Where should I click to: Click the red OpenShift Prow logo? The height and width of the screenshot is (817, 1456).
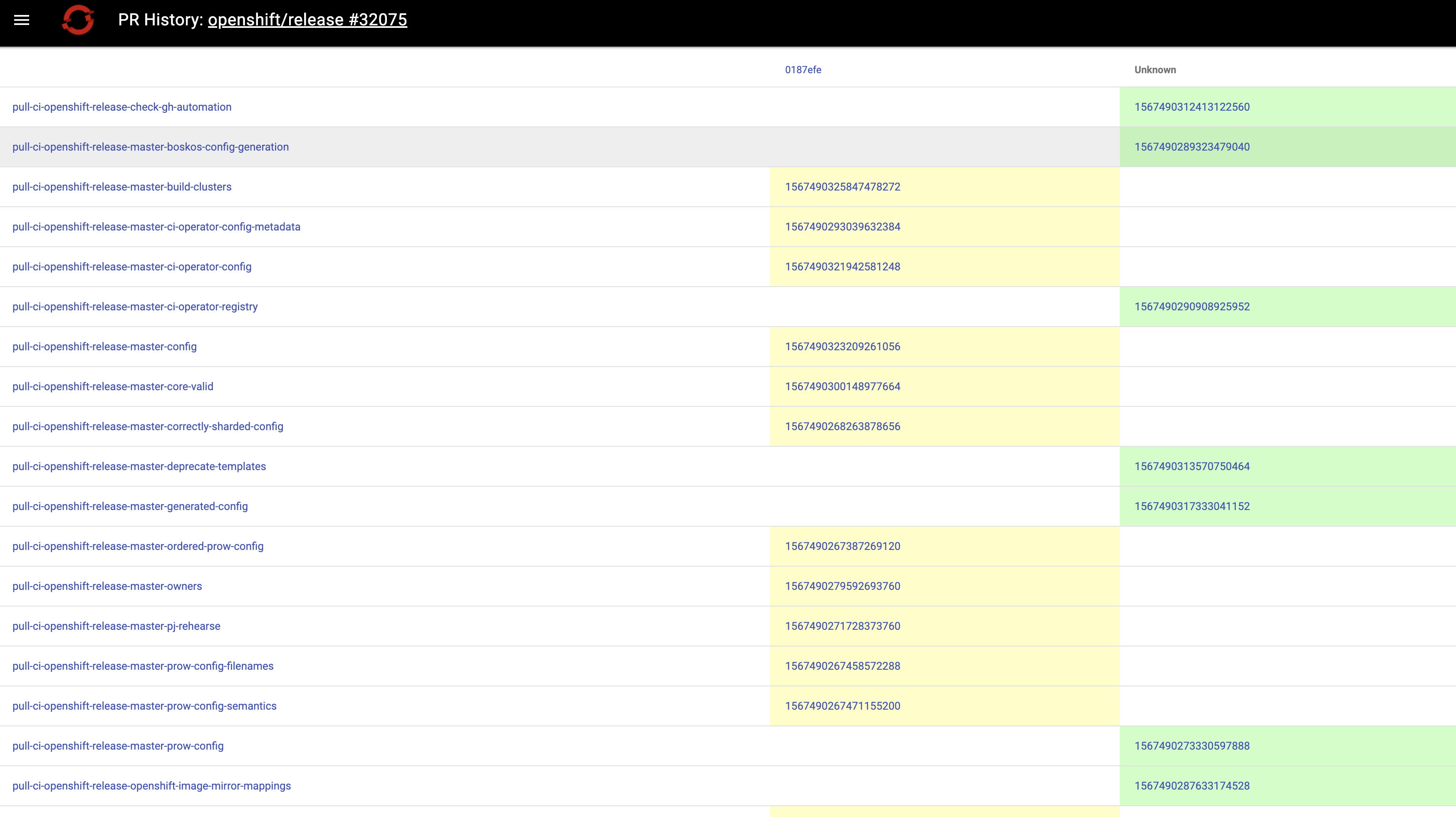pyautogui.click(x=78, y=20)
